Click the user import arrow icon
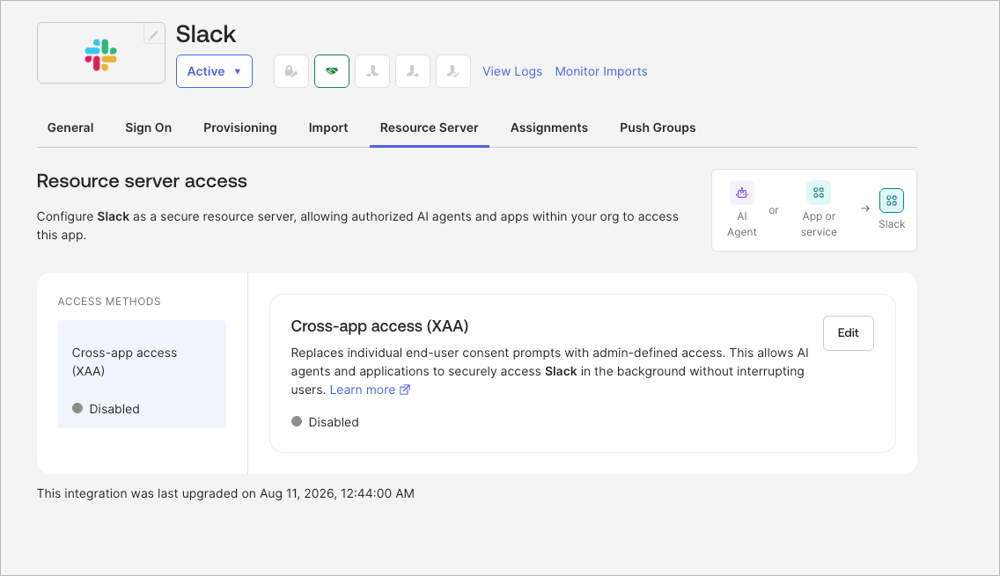 tap(372, 71)
